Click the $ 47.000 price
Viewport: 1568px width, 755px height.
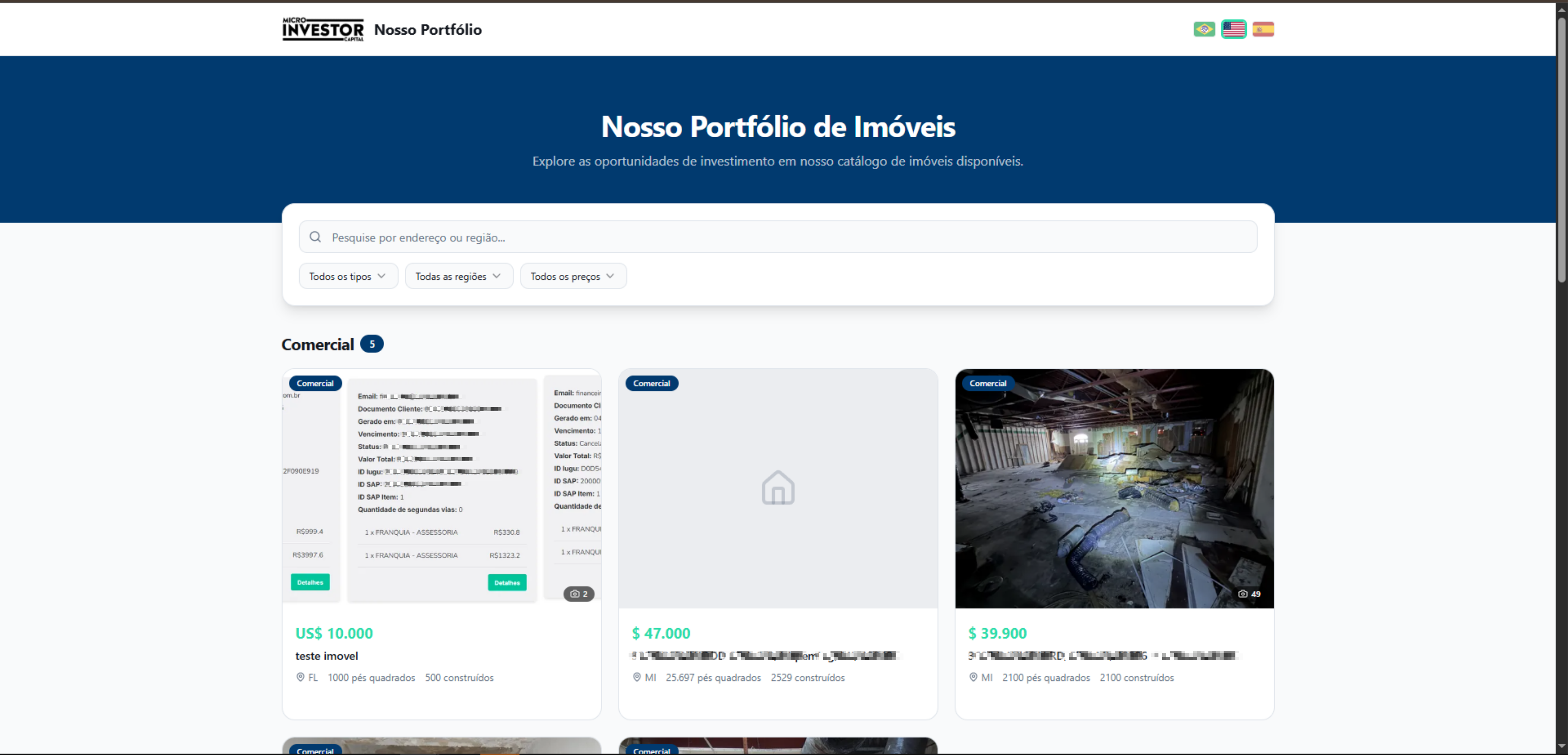coord(661,633)
